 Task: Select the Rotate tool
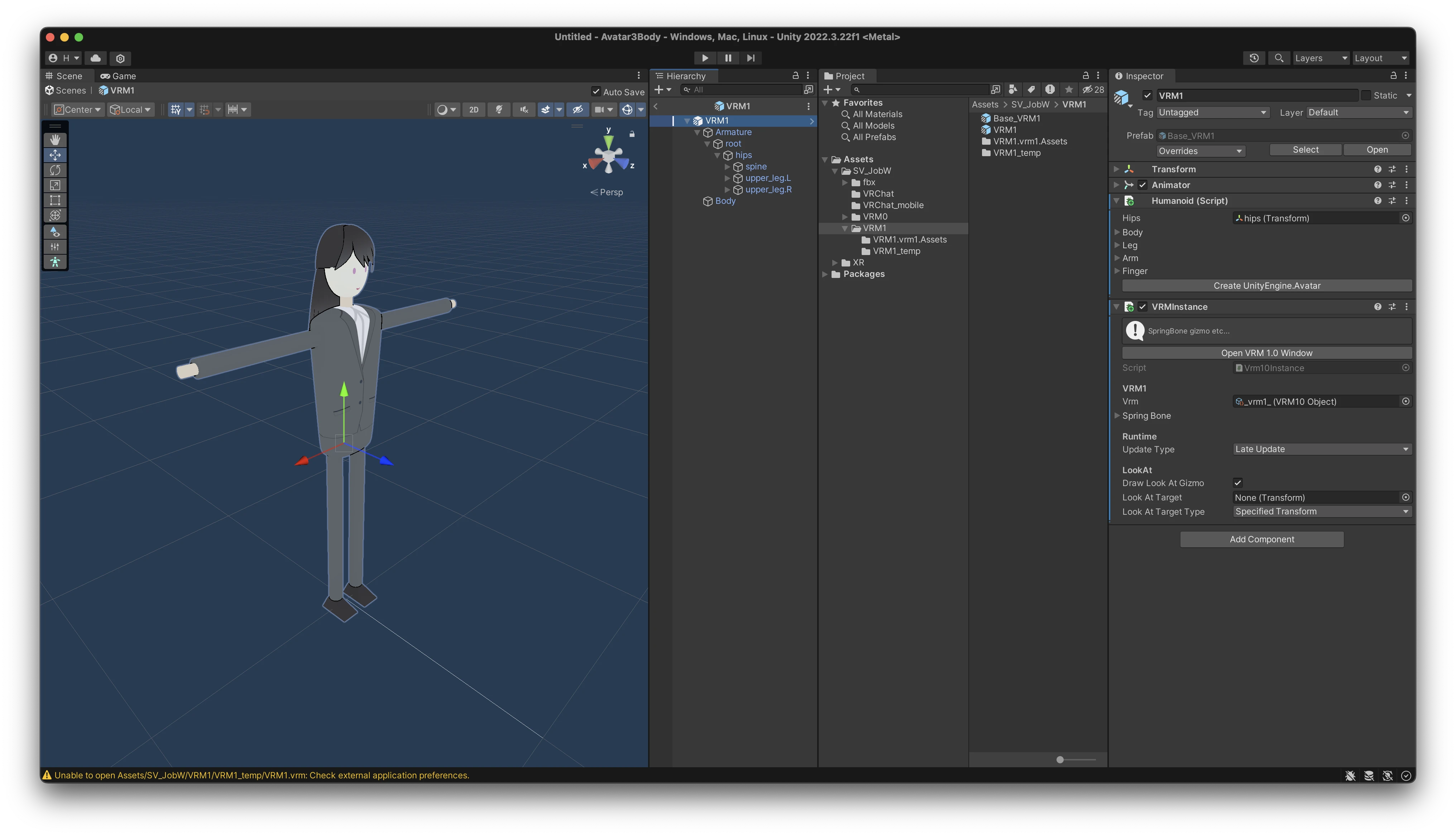(55, 170)
